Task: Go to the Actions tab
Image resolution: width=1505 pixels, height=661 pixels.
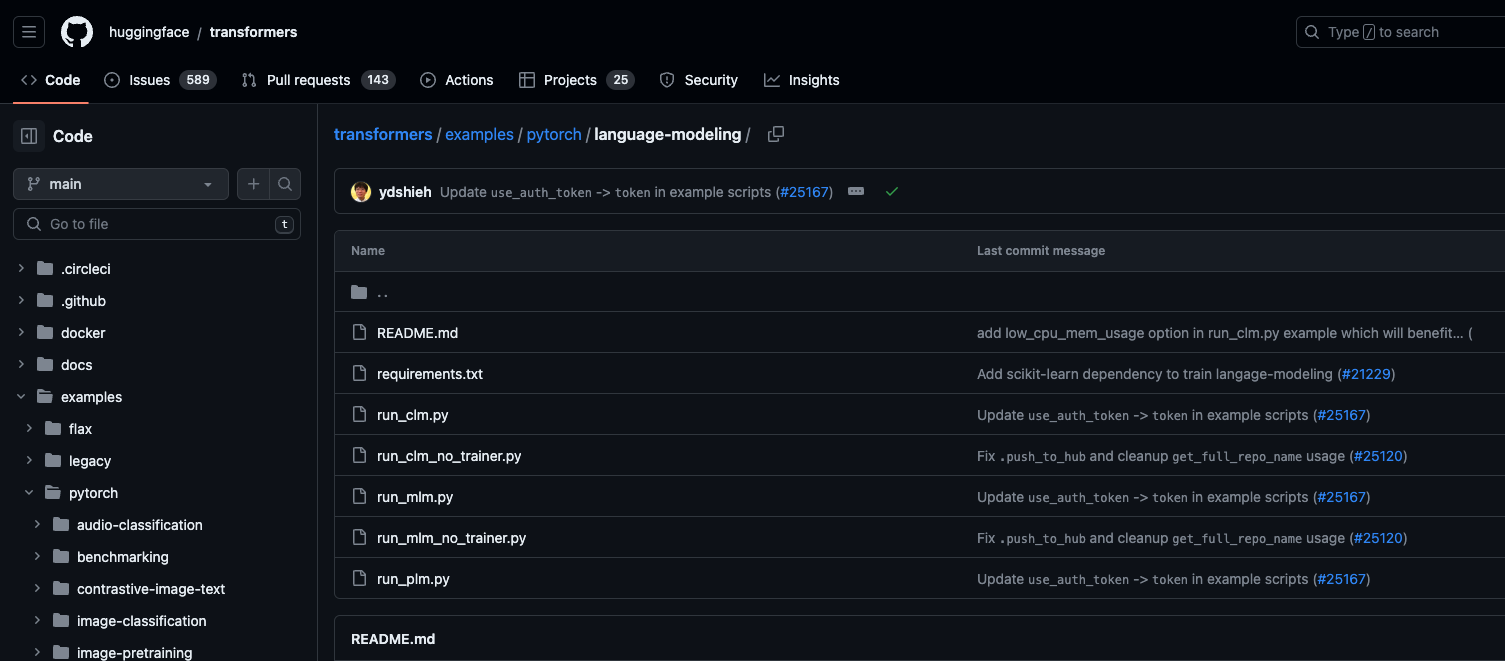Action: (x=457, y=80)
